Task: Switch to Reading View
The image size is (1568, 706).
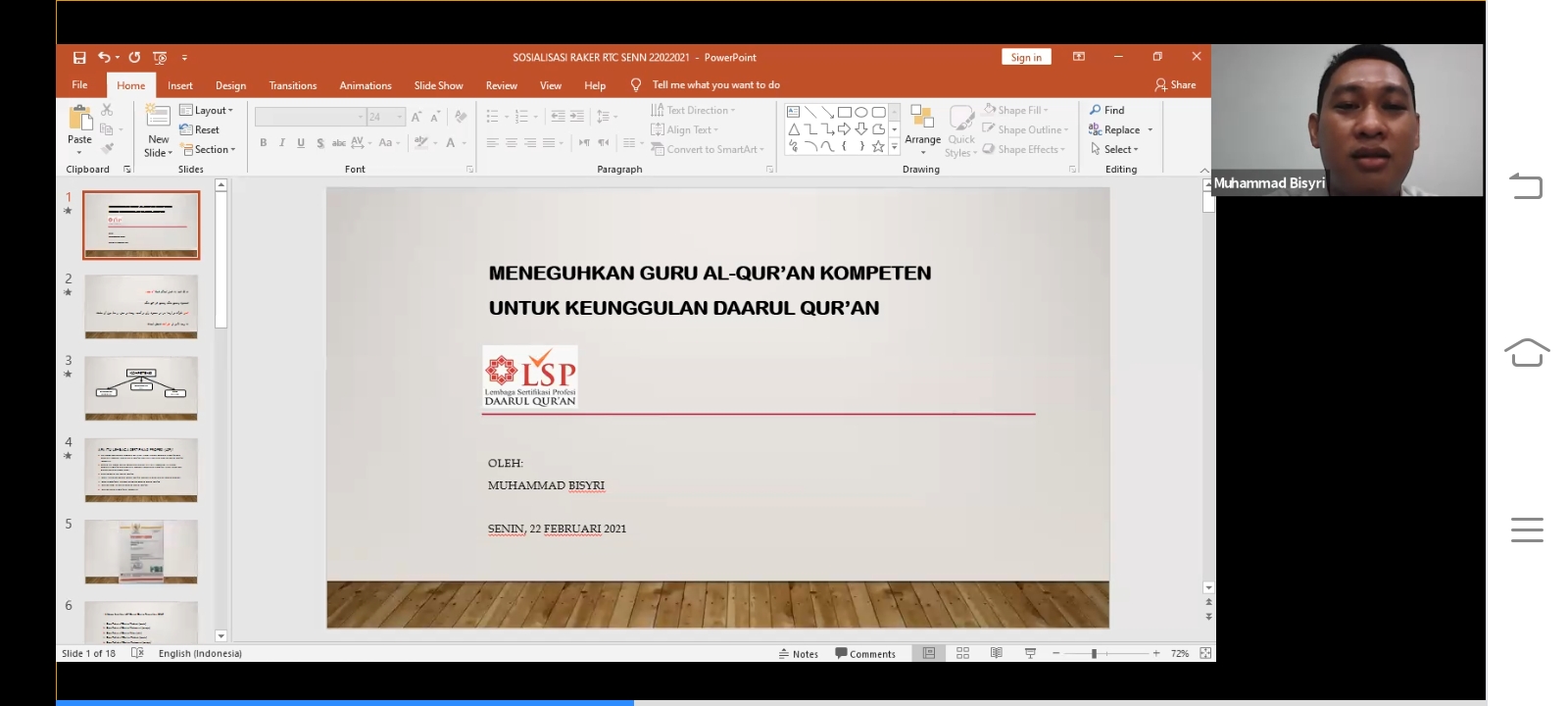Action: pyautogui.click(x=996, y=653)
